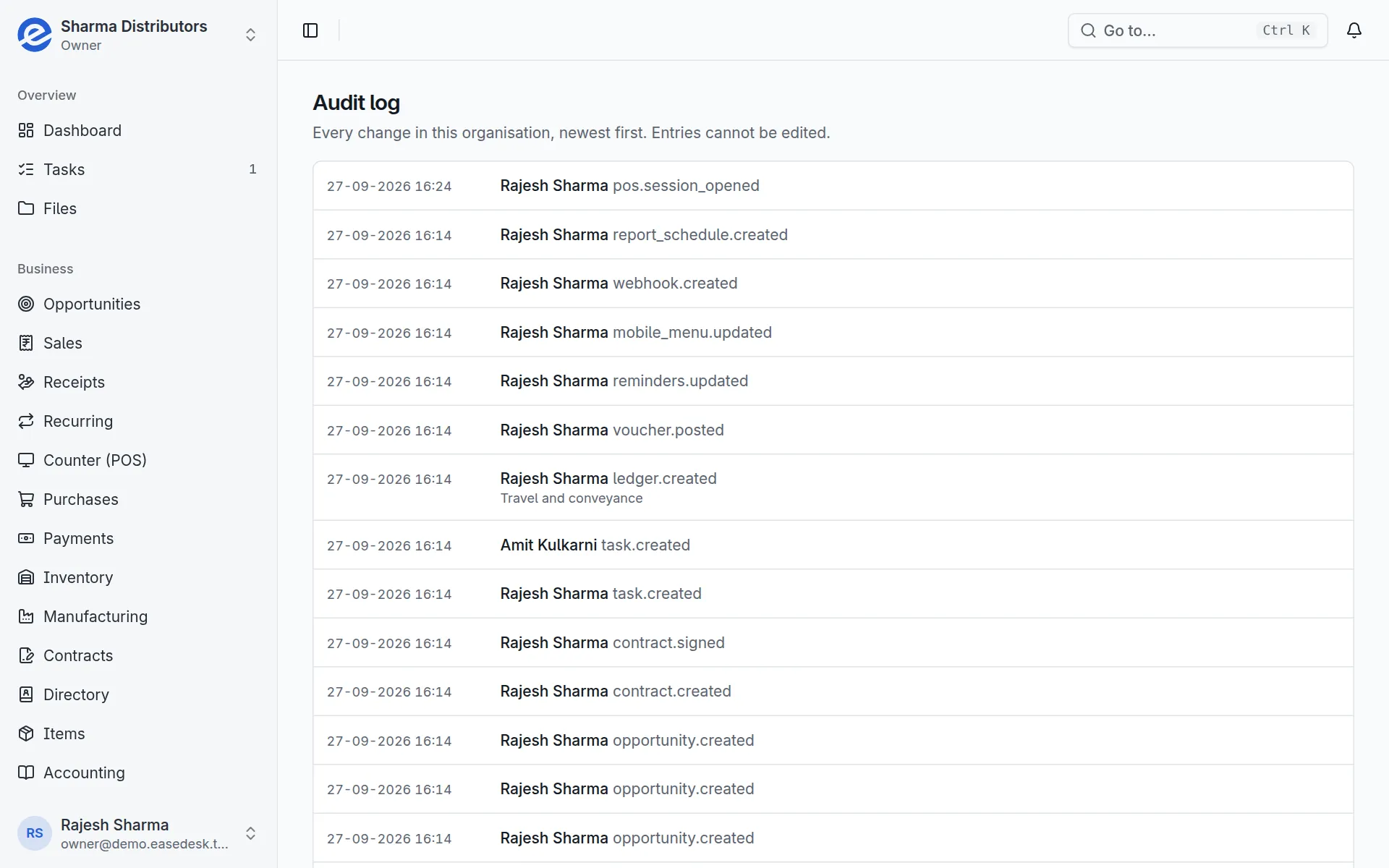The height and width of the screenshot is (868, 1389).
Task: Select the voucher.posted log entry
Action: pyautogui.click(x=833, y=430)
